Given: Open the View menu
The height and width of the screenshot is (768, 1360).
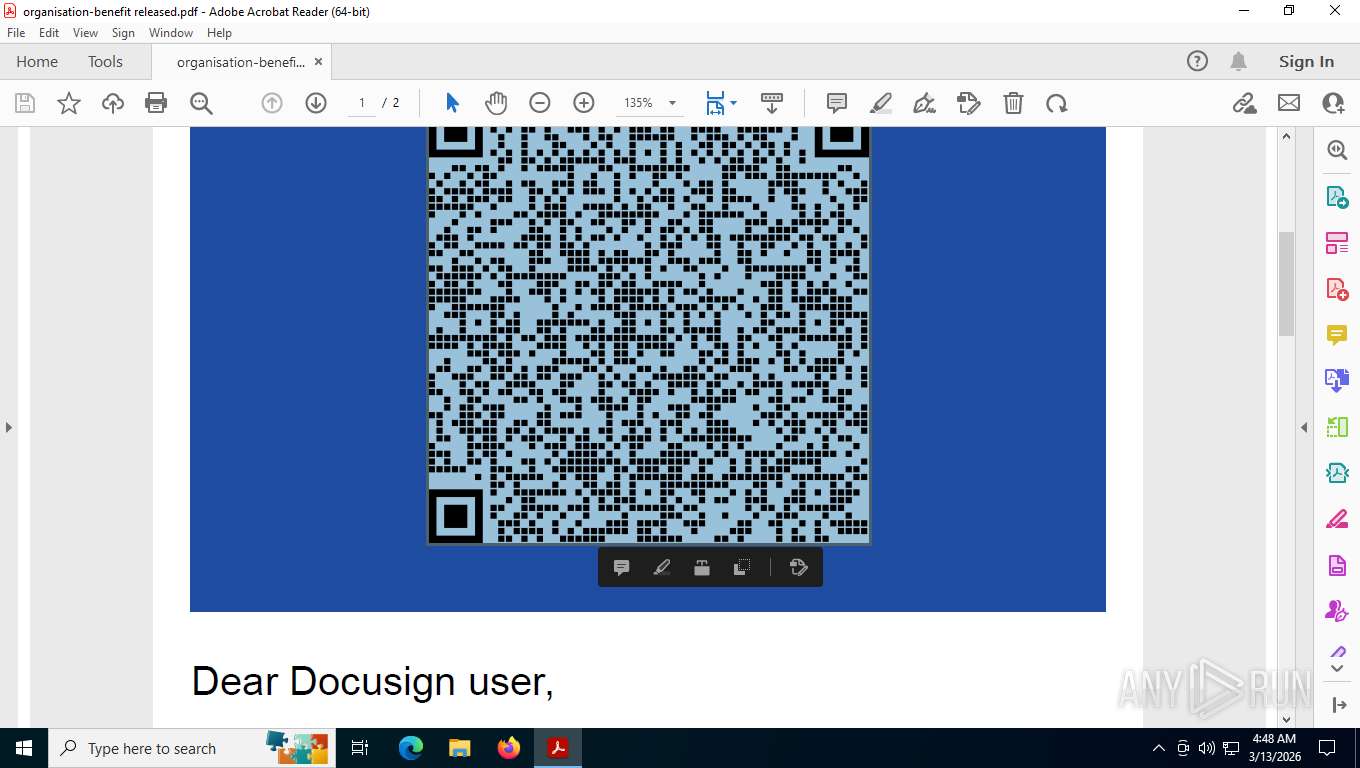Looking at the screenshot, I should 86,33.
